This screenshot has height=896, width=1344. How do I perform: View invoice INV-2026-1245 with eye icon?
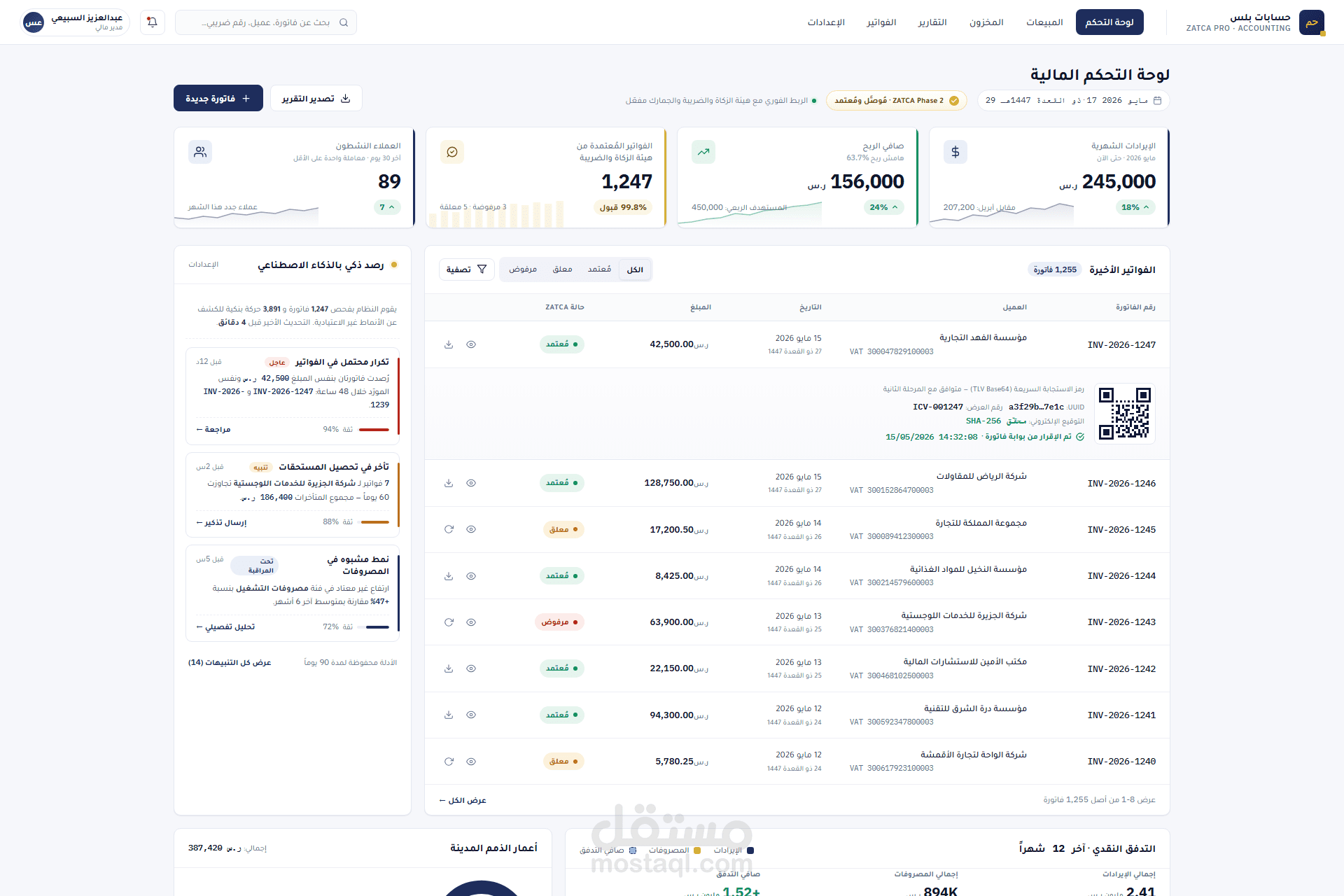471,529
